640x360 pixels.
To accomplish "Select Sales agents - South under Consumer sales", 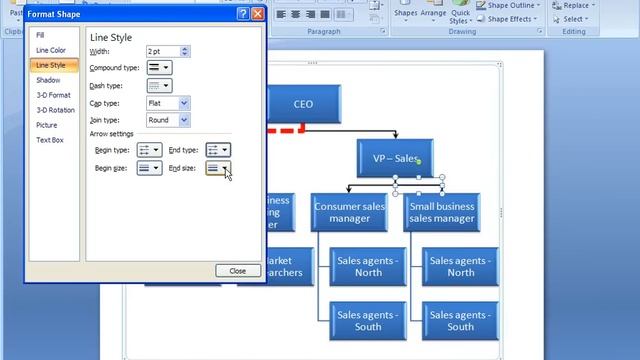I will [368, 321].
